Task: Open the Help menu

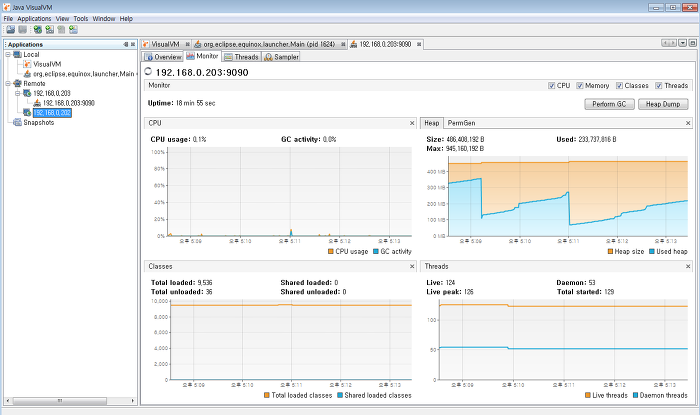Action: [x=126, y=19]
